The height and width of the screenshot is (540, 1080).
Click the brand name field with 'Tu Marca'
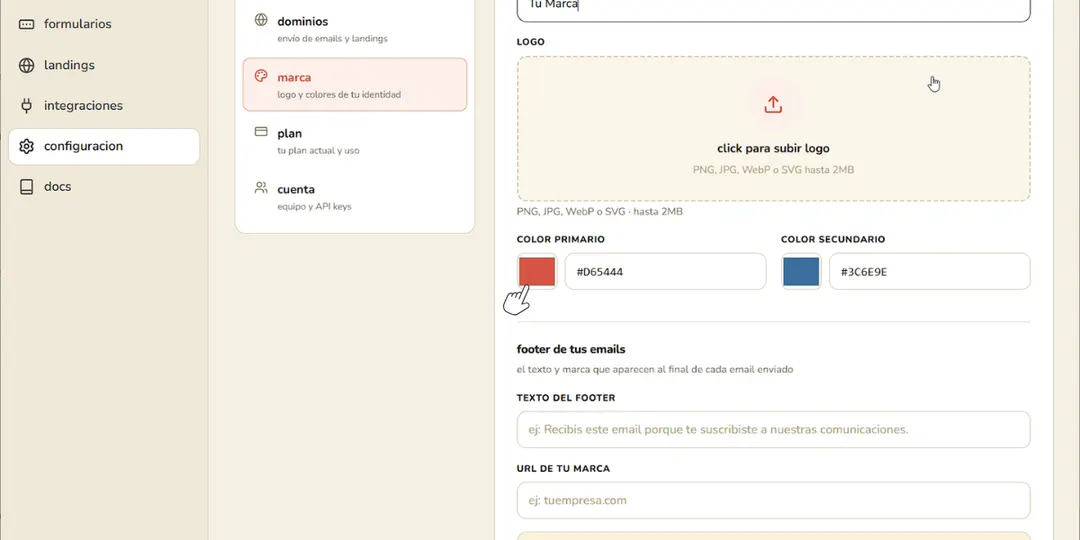click(773, 10)
